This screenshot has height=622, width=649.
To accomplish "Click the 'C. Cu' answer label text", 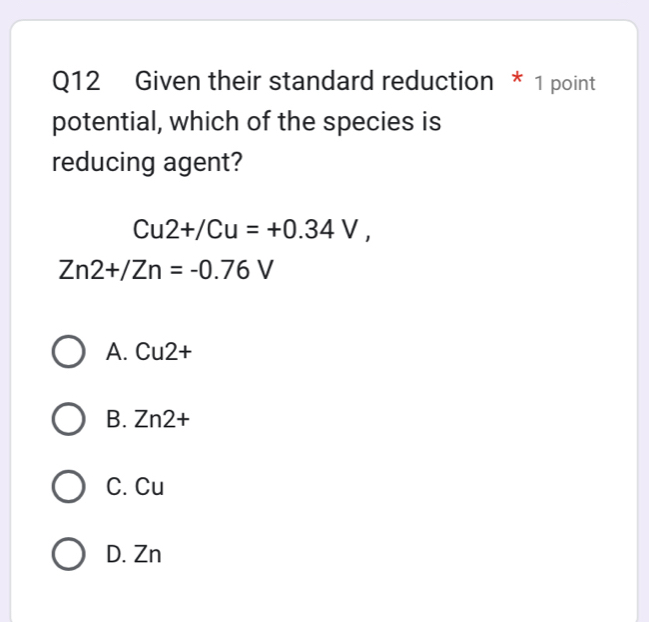I will point(134,487).
